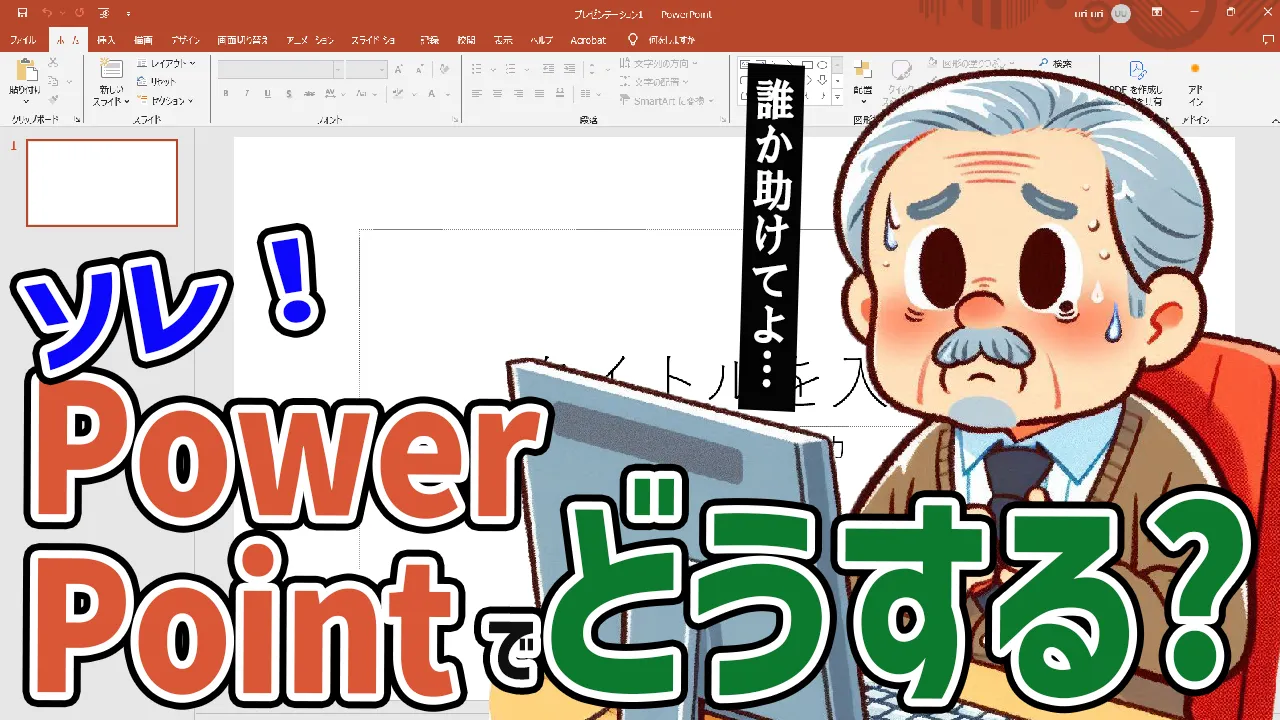Click the Cut scissors icon

click(54, 64)
